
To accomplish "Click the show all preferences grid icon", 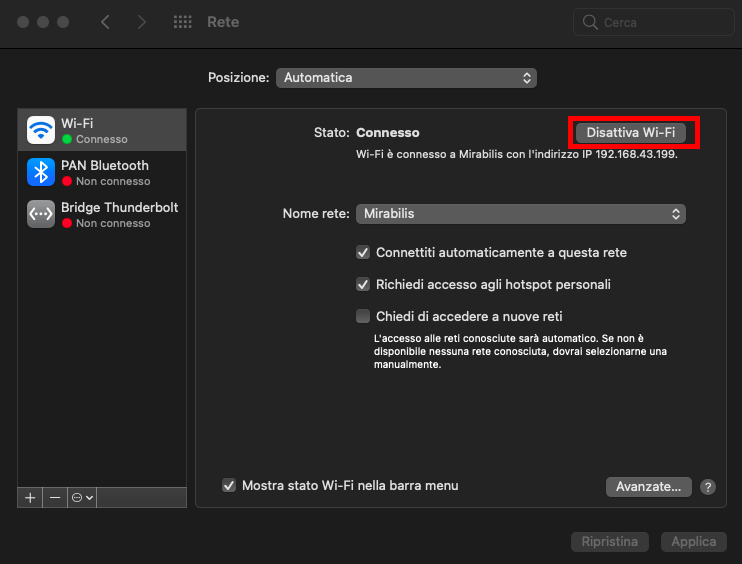I will [182, 22].
